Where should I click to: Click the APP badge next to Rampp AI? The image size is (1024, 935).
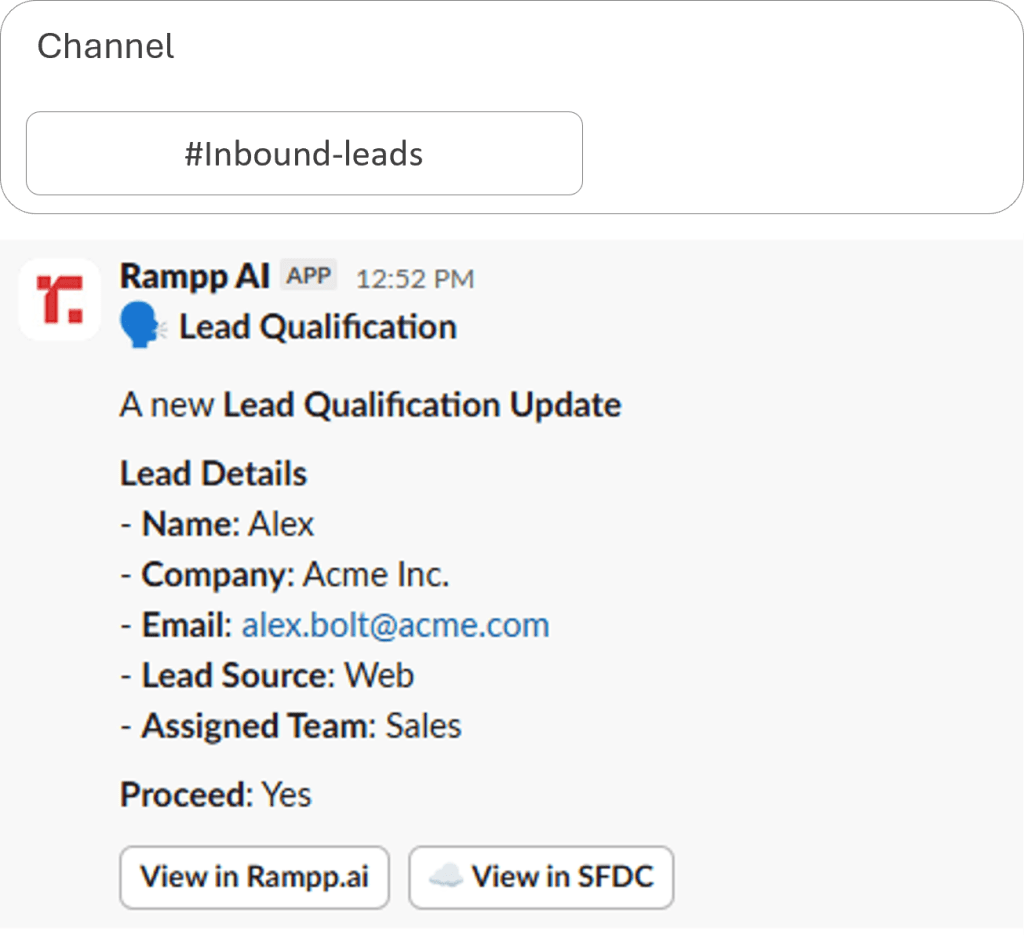(x=309, y=276)
